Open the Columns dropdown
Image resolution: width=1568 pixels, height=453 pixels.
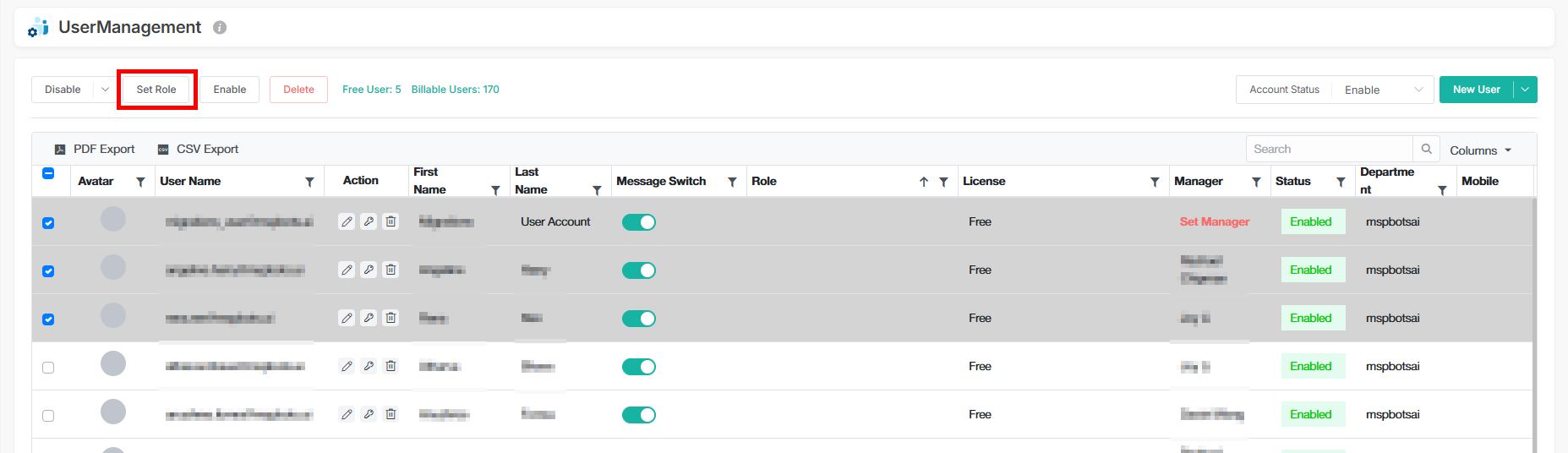[1480, 150]
